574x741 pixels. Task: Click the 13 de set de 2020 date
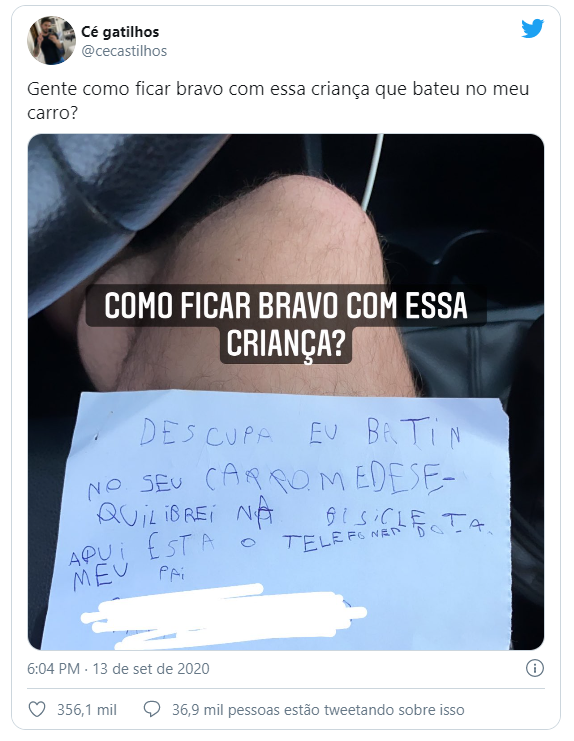151,669
